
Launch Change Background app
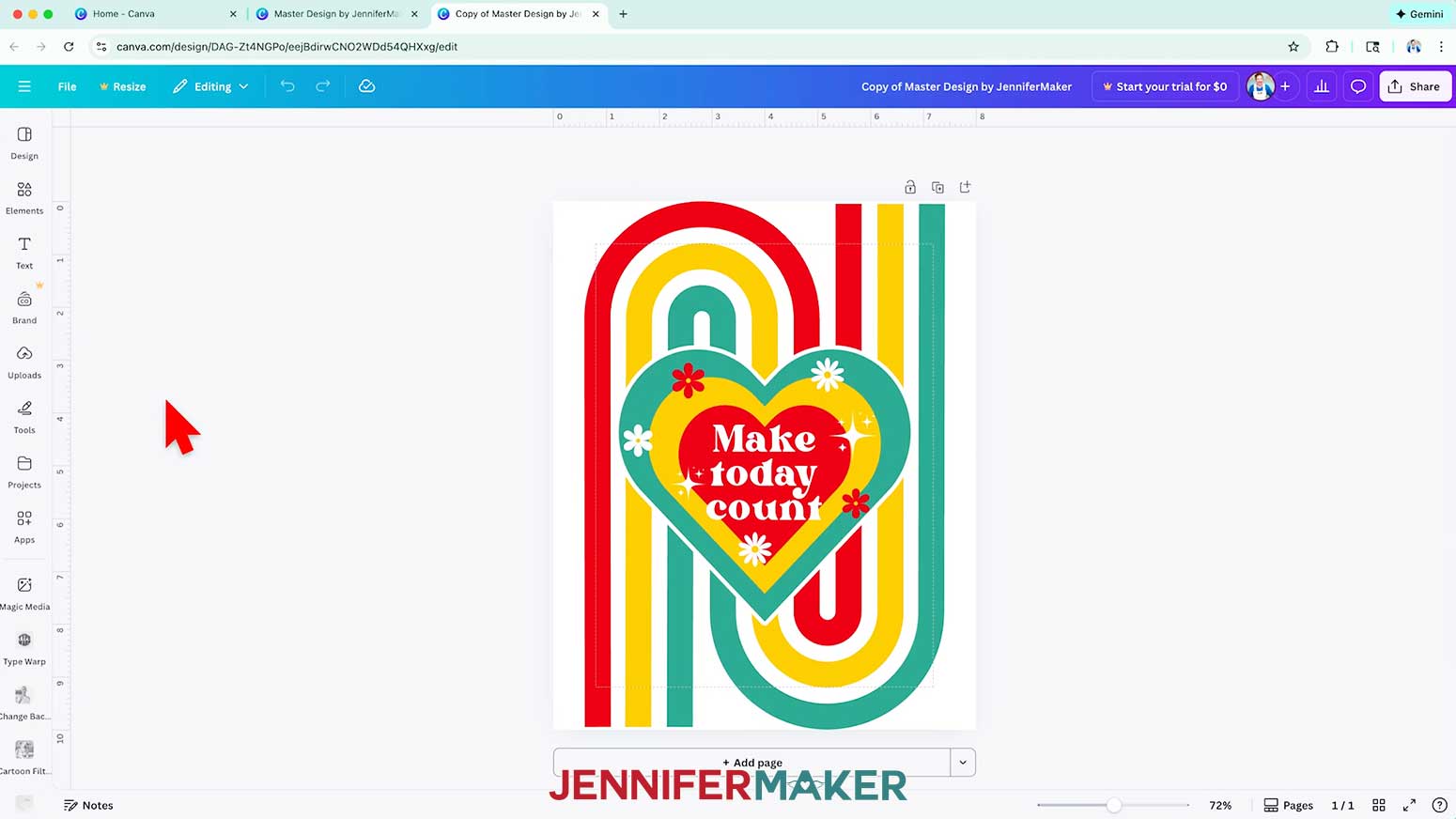point(24,703)
